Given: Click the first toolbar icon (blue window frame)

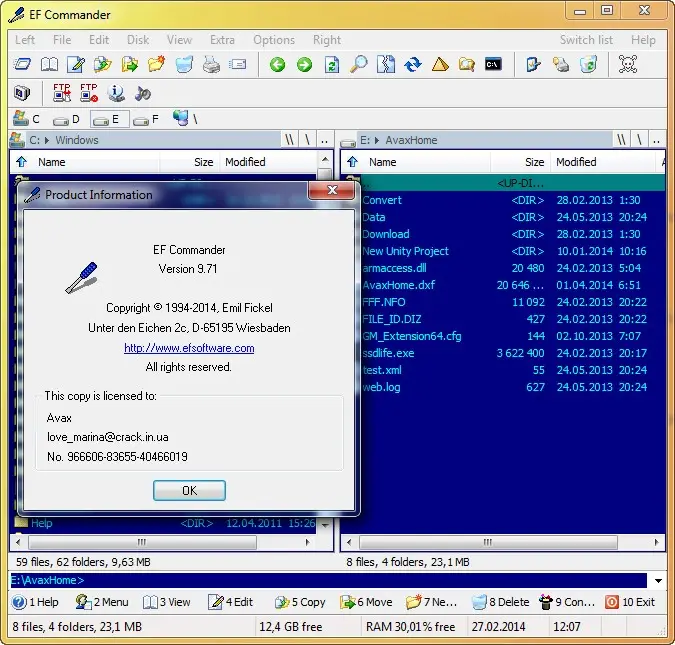Looking at the screenshot, I should 22,65.
